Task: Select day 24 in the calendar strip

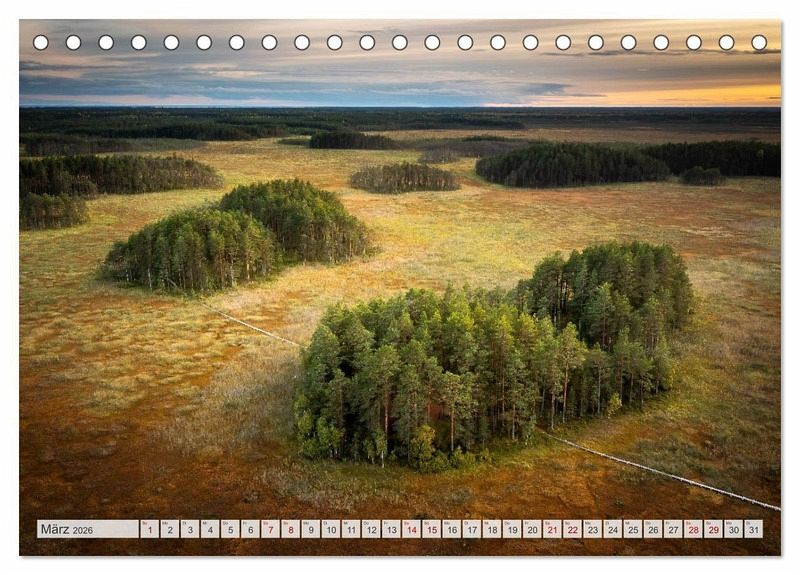Action: pyautogui.click(x=612, y=529)
